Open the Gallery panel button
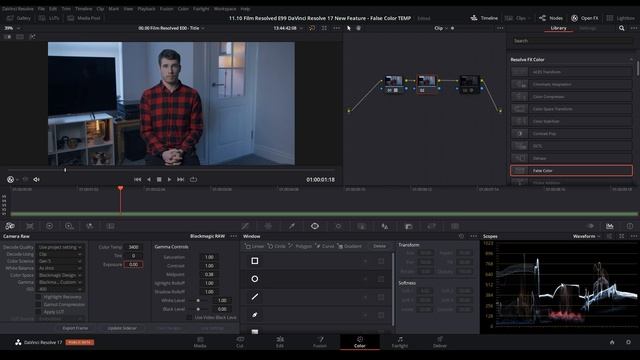 coord(19,18)
